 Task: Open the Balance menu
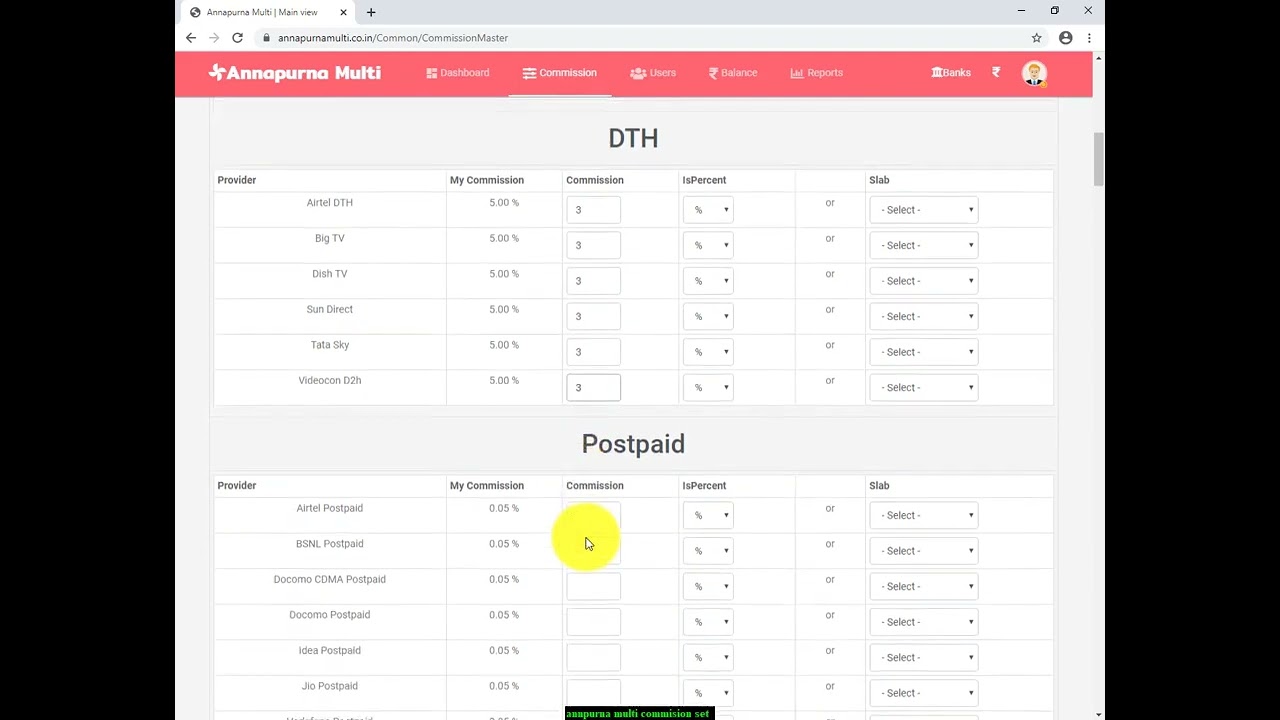coord(733,73)
